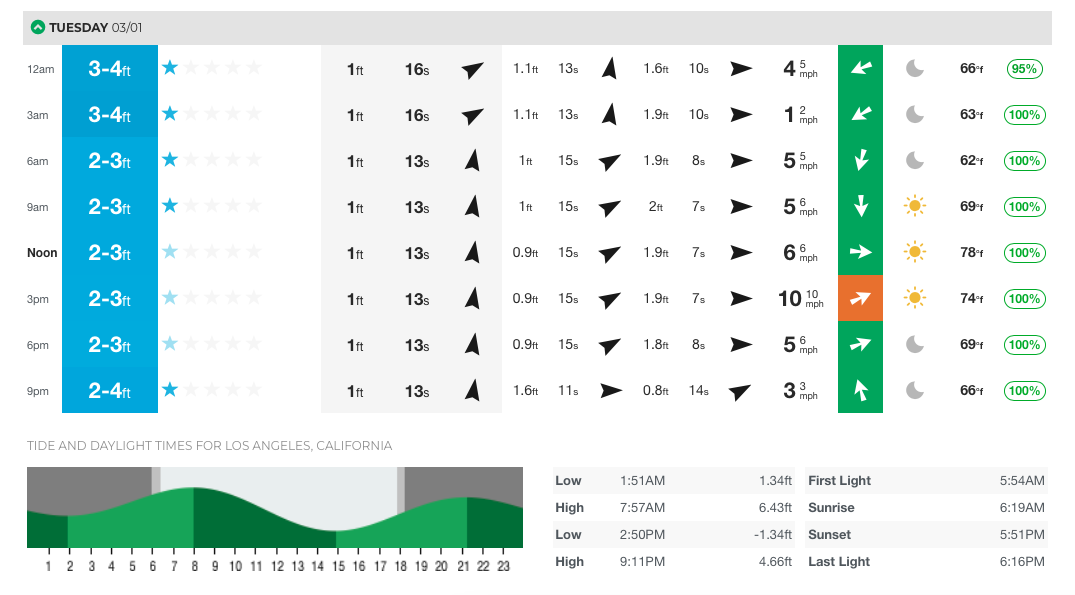Click the orange wind direction icon at 3pm
1075x595 pixels.
[x=860, y=298]
